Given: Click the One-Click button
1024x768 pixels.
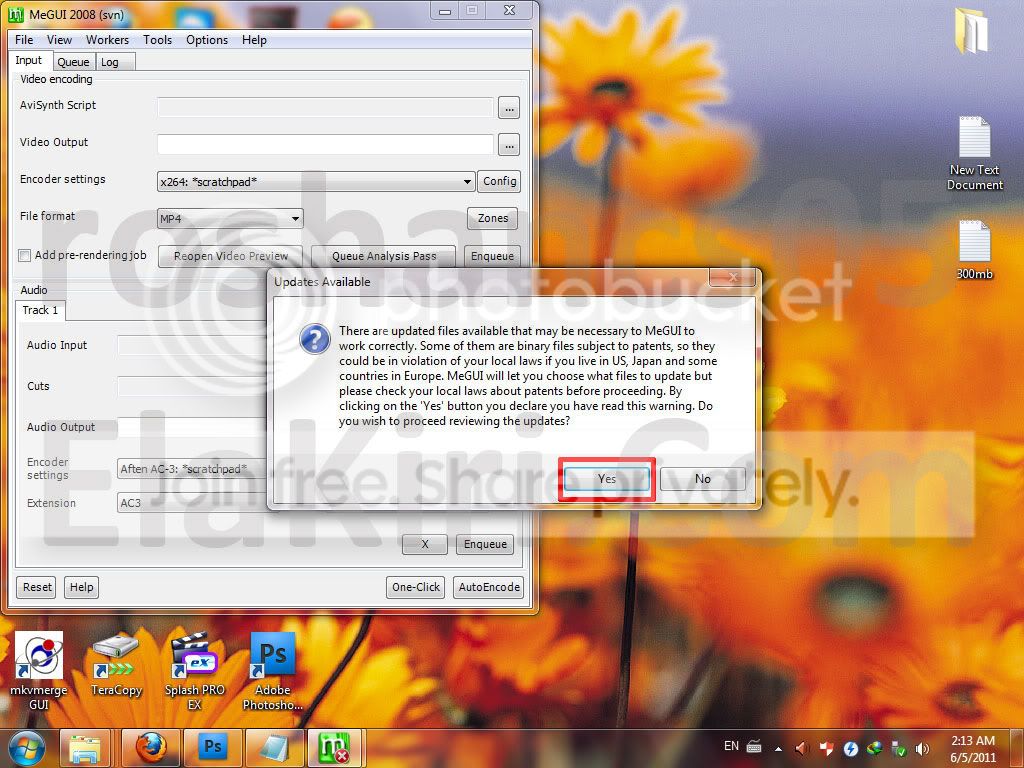Looking at the screenshot, I should 415,587.
